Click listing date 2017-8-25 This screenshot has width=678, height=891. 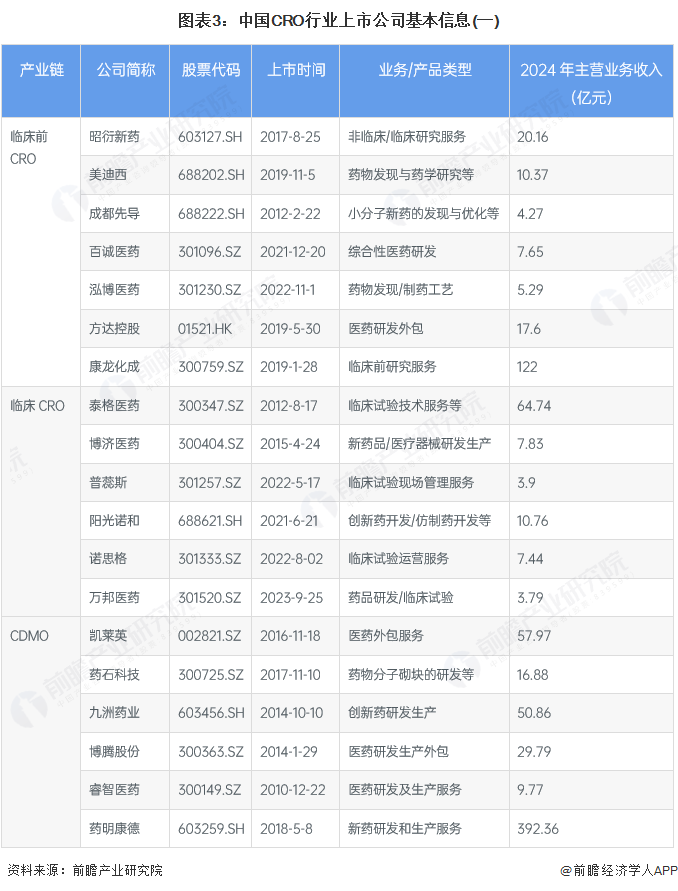click(290, 137)
